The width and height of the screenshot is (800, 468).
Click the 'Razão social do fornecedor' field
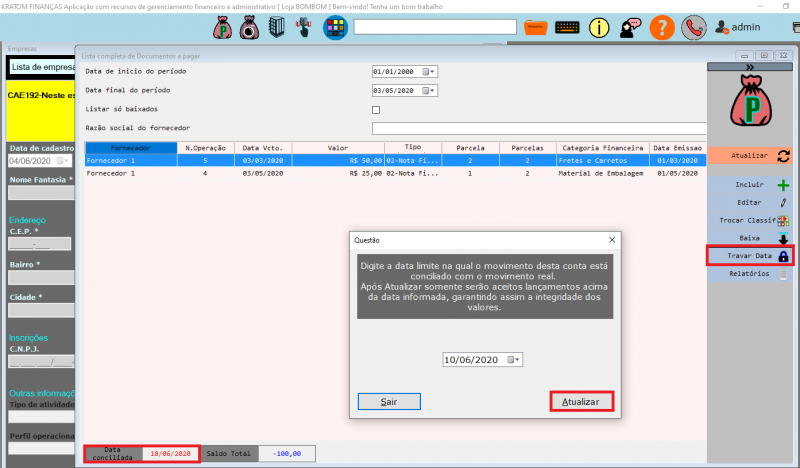click(x=538, y=128)
